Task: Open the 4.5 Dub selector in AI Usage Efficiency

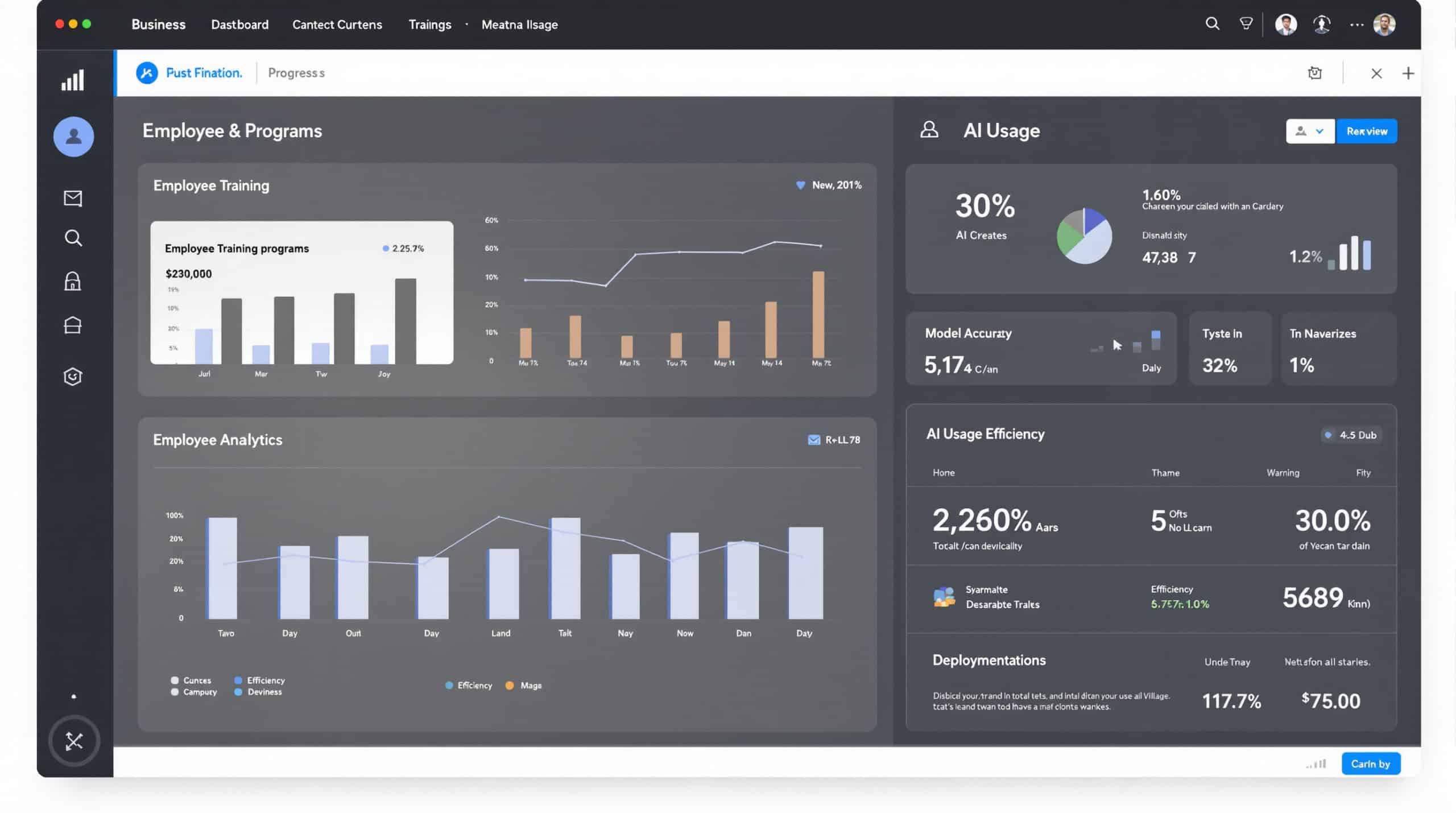Action: (1351, 435)
